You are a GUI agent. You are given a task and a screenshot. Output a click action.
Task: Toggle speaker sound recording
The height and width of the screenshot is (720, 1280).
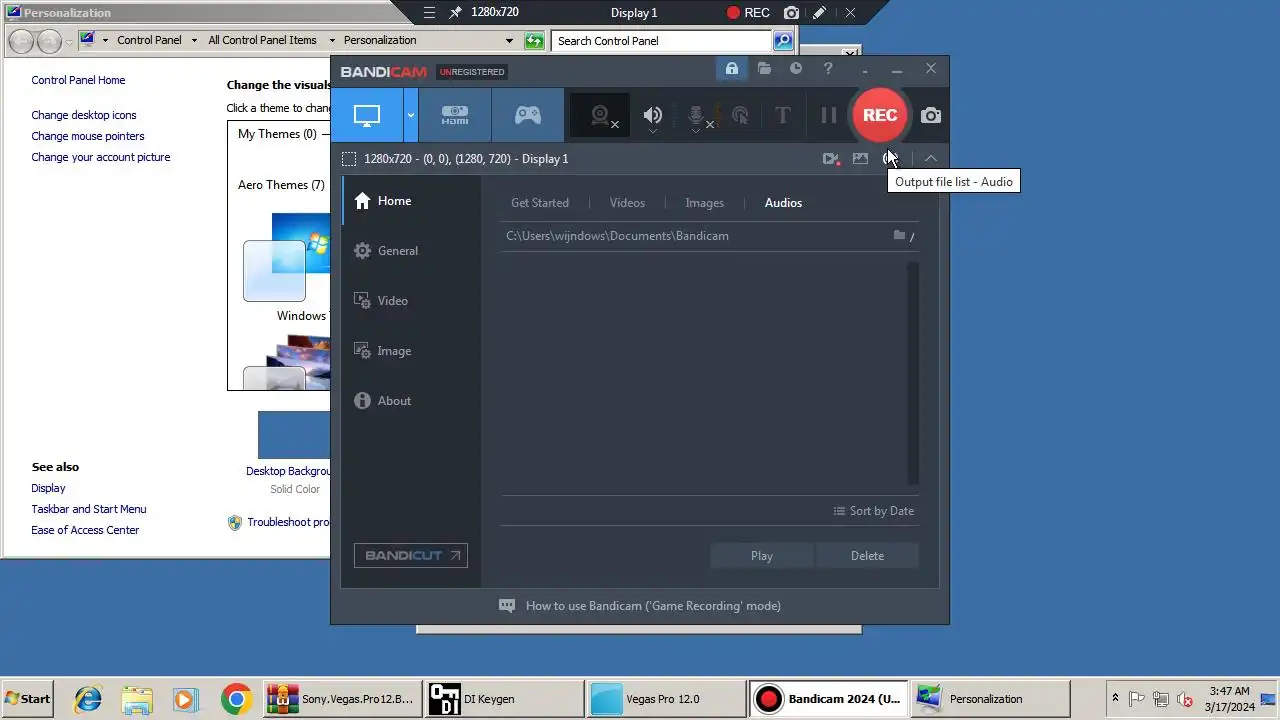653,116
